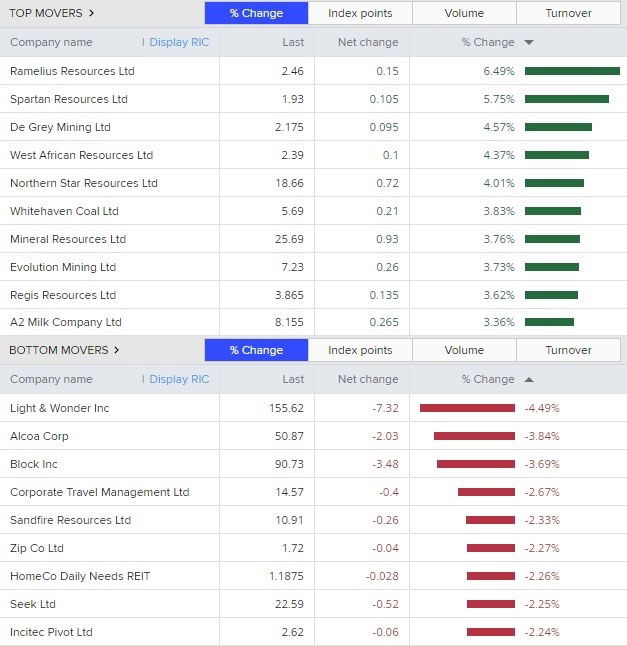
Task: Click Block Inc red change bar
Action: click(476, 464)
